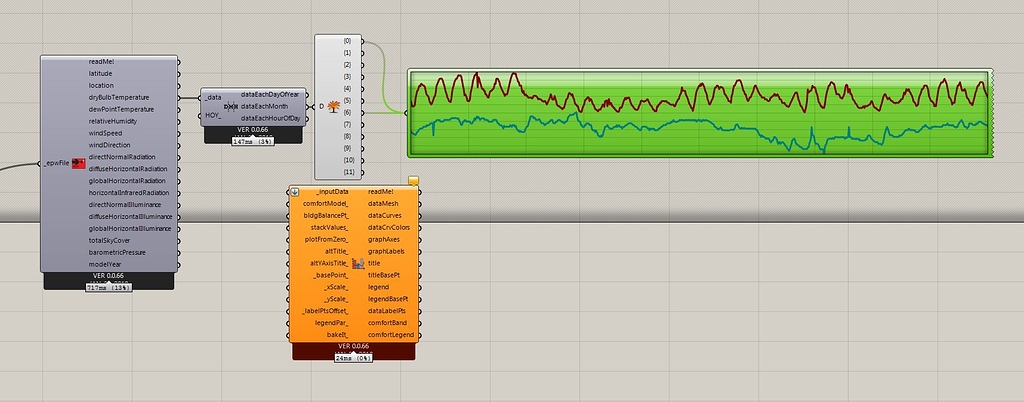The image size is (1024, 402).
Task: Click the bakeIt_ input
Action: (x=338, y=335)
